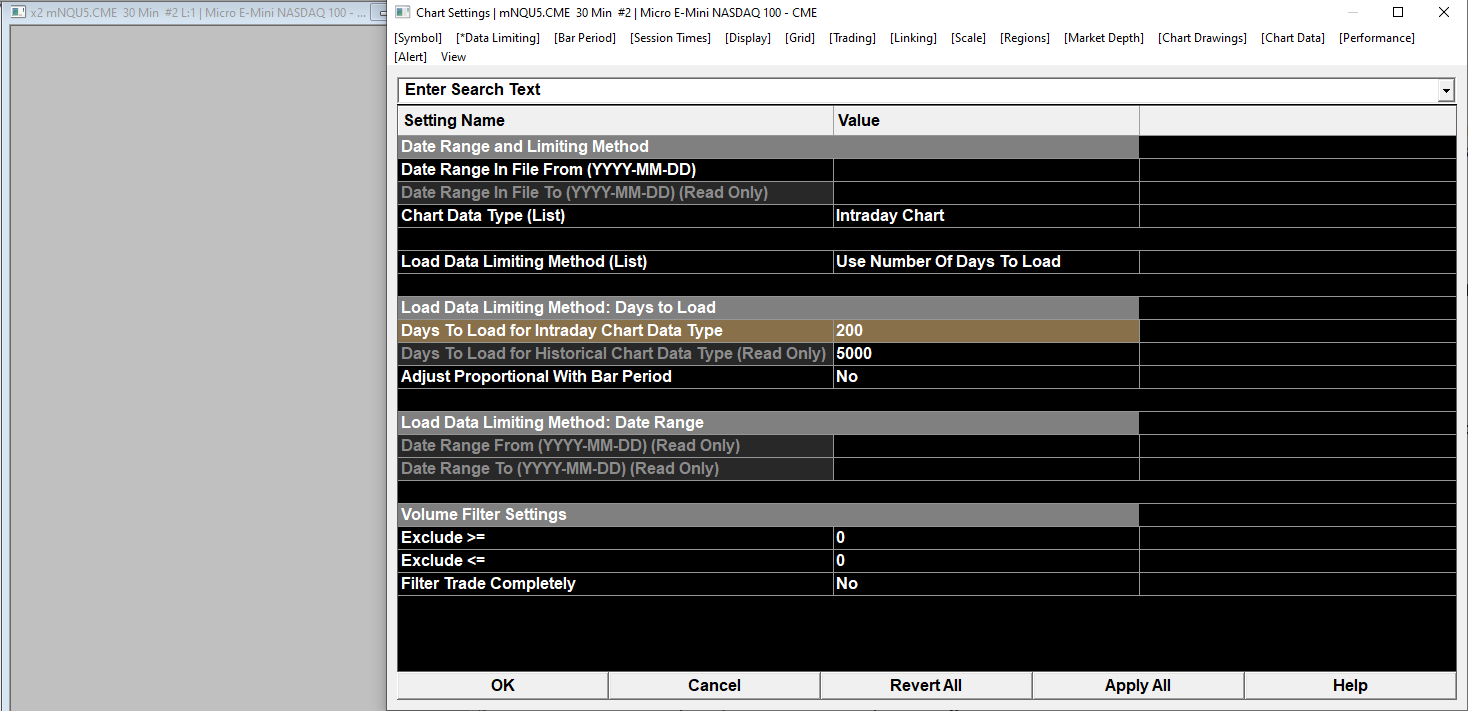This screenshot has width=1468, height=711.
Task: Click the Enter Search Text field
Action: tap(918, 90)
